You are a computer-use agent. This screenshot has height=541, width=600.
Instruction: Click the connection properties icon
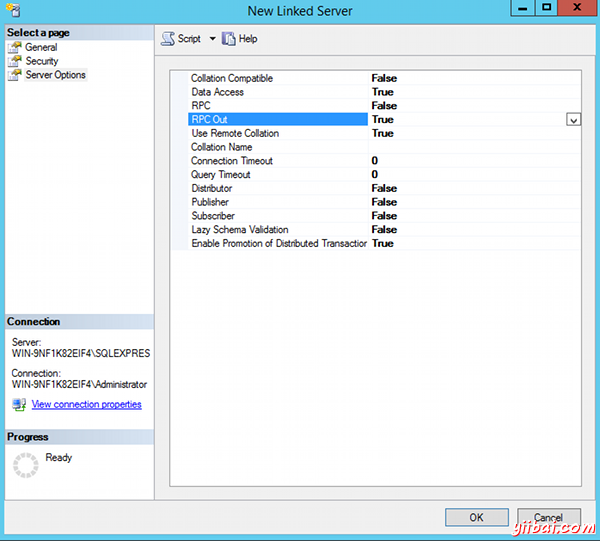pyautogui.click(x=19, y=404)
